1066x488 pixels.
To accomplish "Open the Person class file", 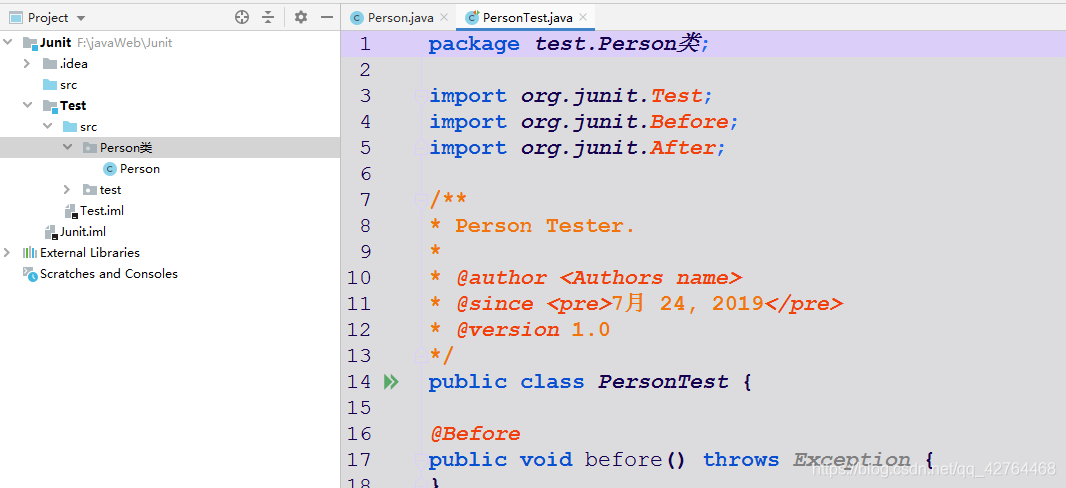I will (x=140, y=169).
